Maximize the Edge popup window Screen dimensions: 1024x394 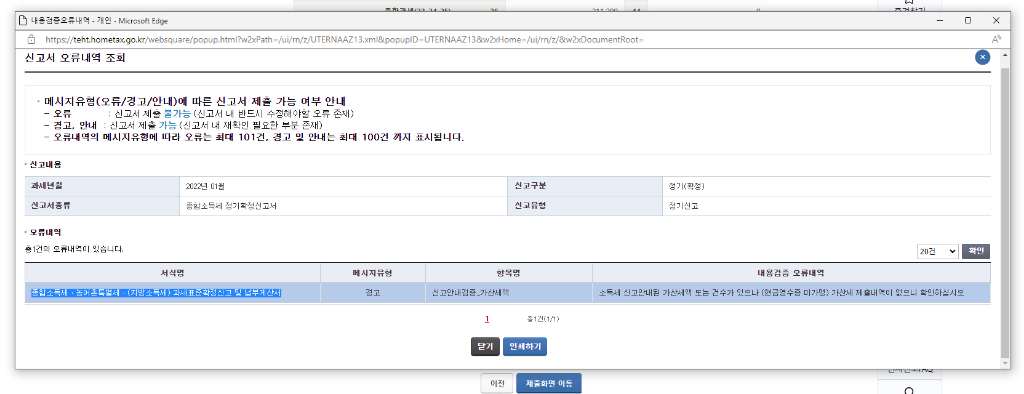coord(968,20)
